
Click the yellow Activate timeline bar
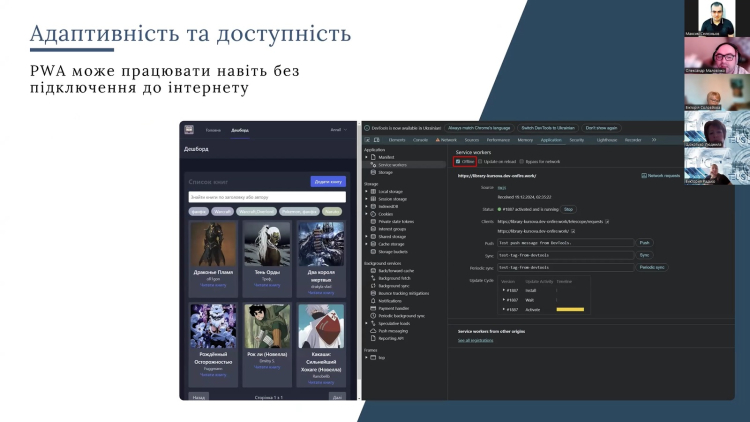[570, 309]
